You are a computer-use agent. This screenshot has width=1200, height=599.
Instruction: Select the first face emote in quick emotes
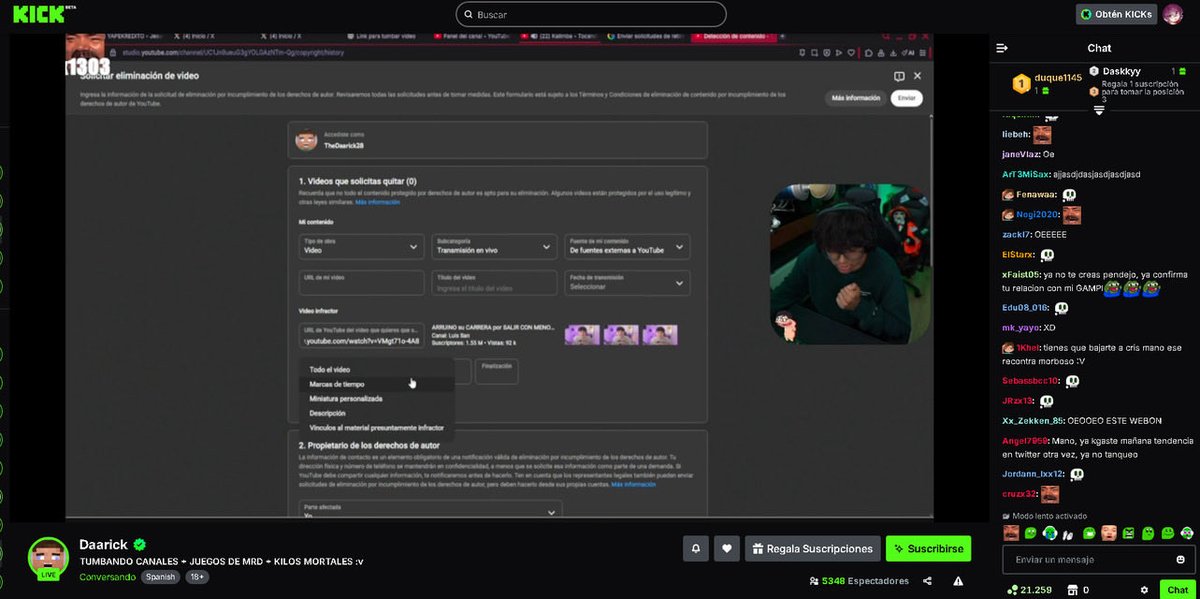(1011, 533)
